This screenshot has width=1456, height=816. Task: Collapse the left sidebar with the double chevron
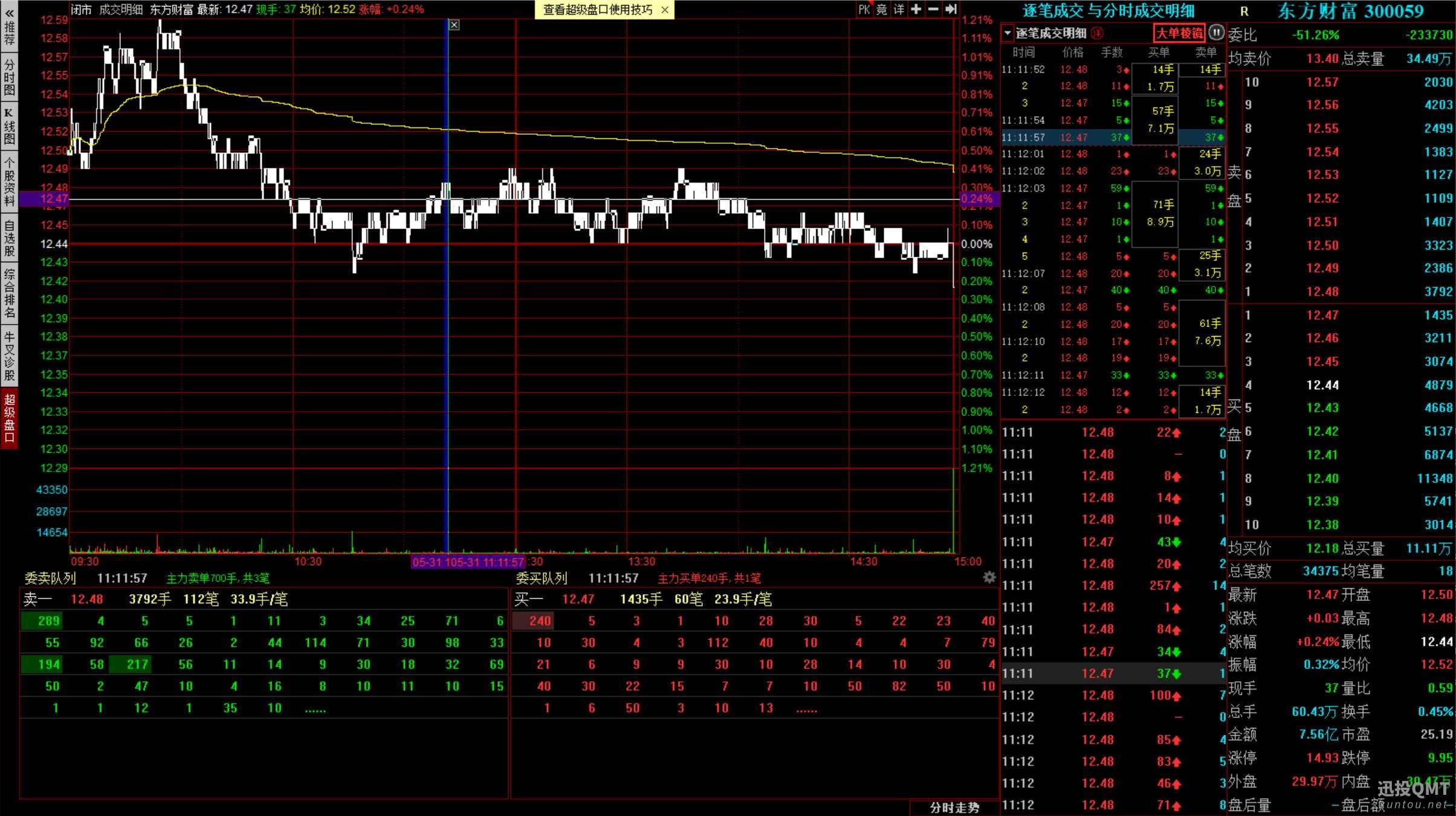pyautogui.click(x=9, y=12)
